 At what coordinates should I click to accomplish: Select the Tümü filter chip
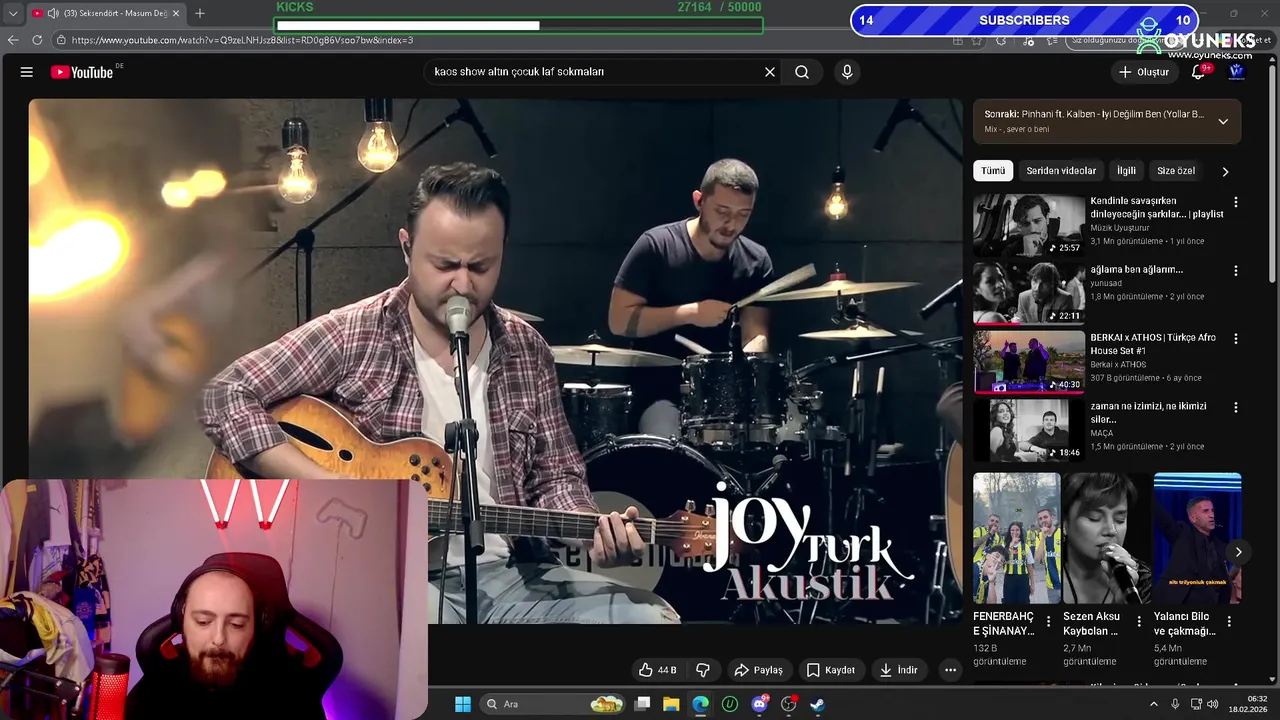pos(993,171)
